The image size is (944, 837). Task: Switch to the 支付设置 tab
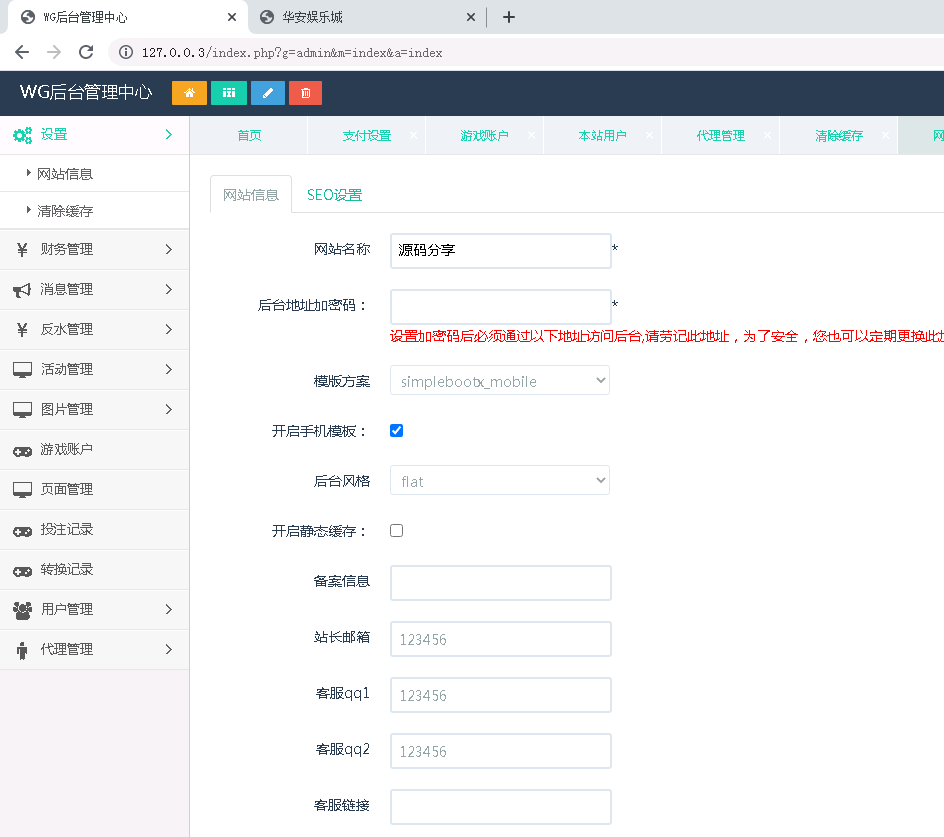tap(366, 135)
